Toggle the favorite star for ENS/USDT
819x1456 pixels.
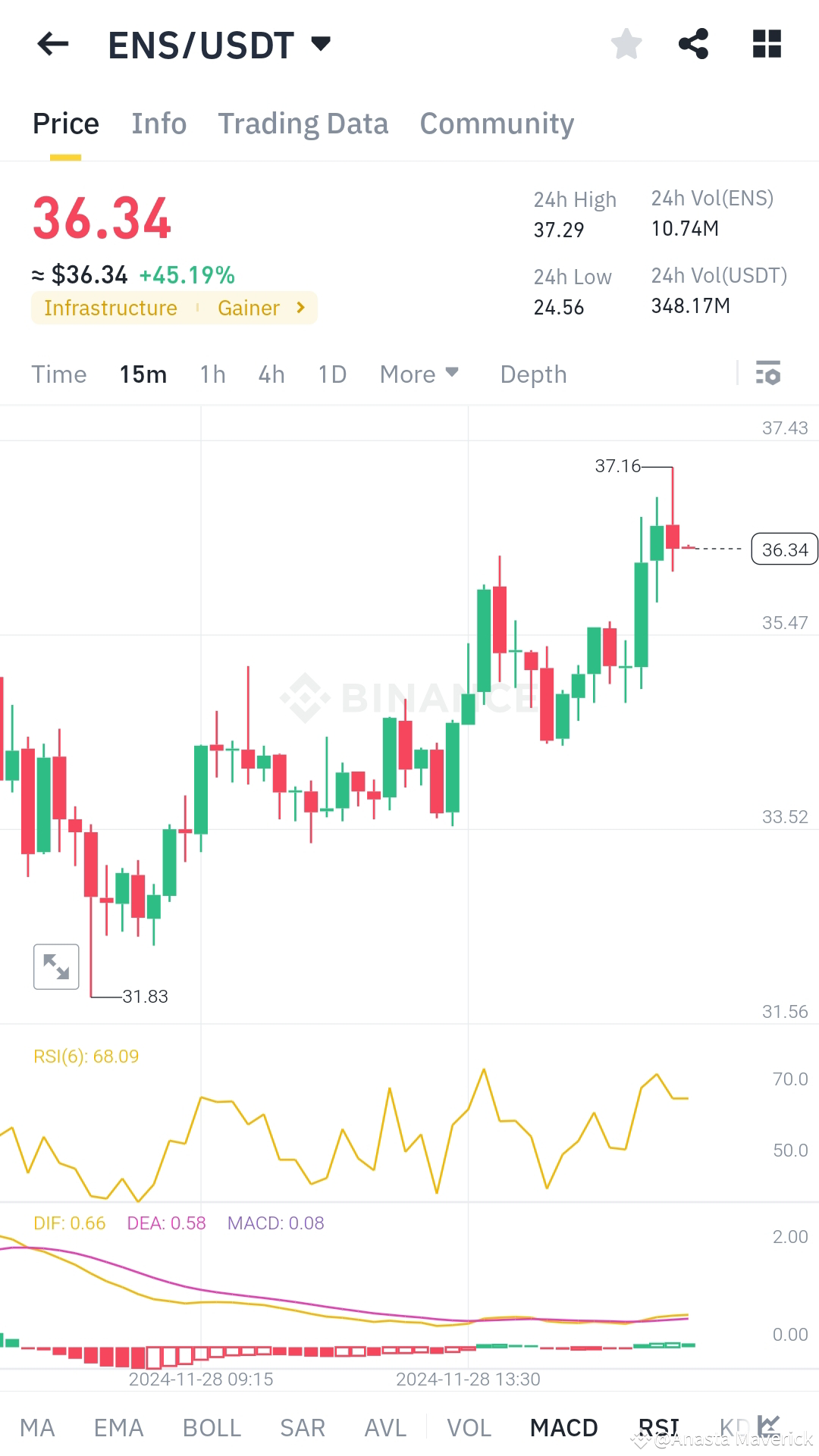point(627,43)
